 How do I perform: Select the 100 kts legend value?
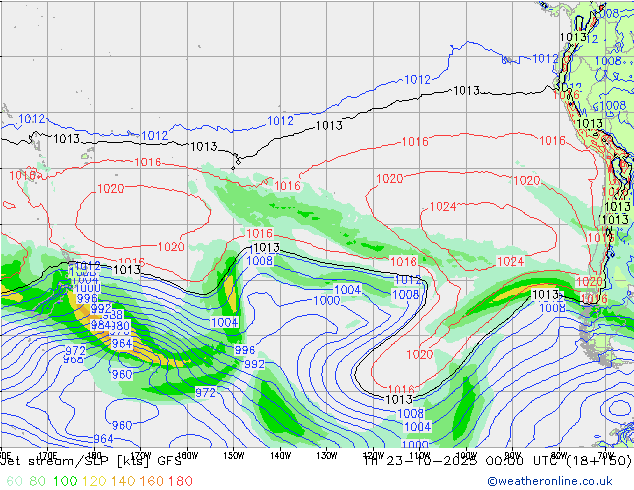65,481
